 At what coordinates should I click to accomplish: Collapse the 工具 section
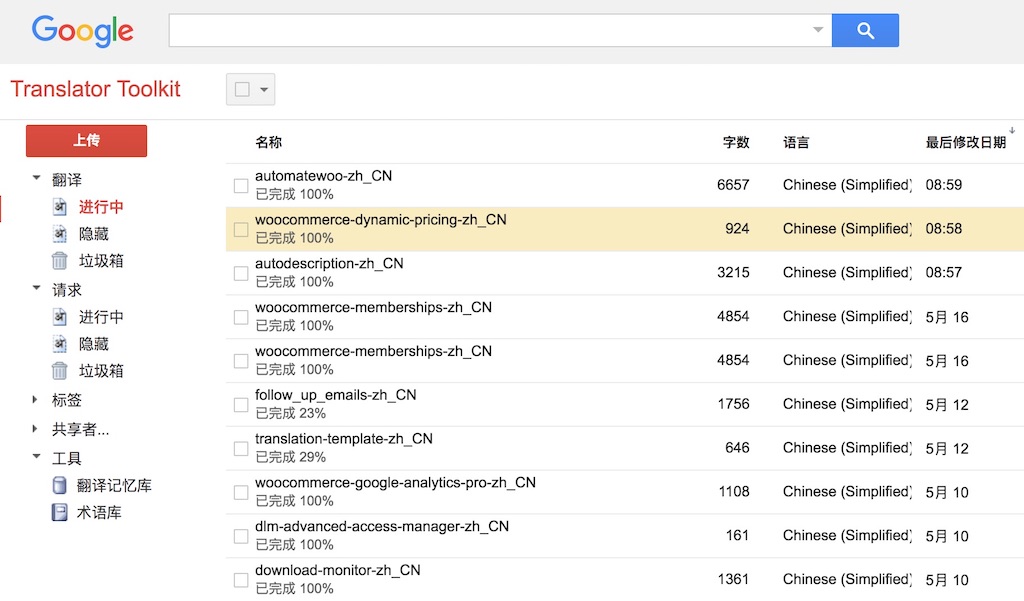click(x=37, y=459)
